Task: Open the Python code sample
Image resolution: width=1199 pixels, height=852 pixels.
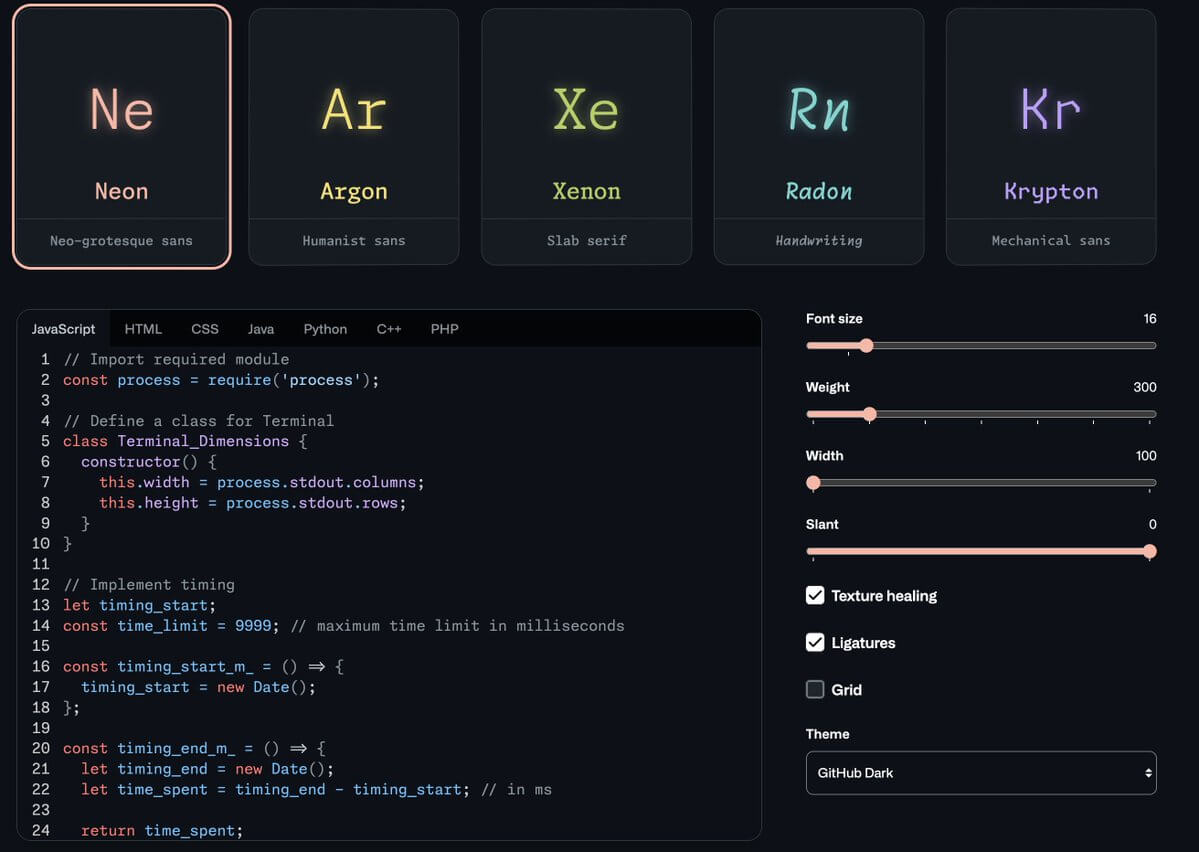Action: (325, 328)
